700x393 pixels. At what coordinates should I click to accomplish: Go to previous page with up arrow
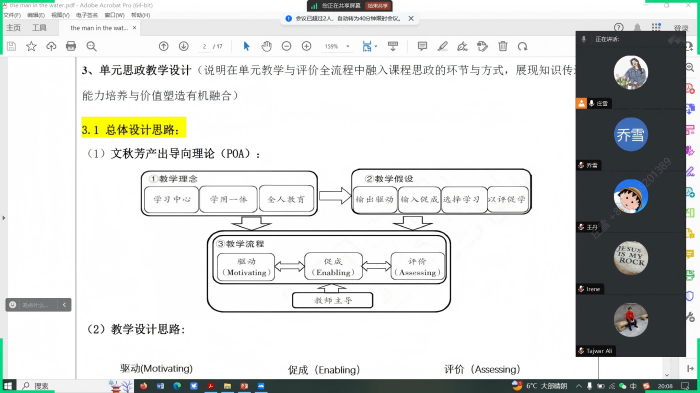coord(163,46)
